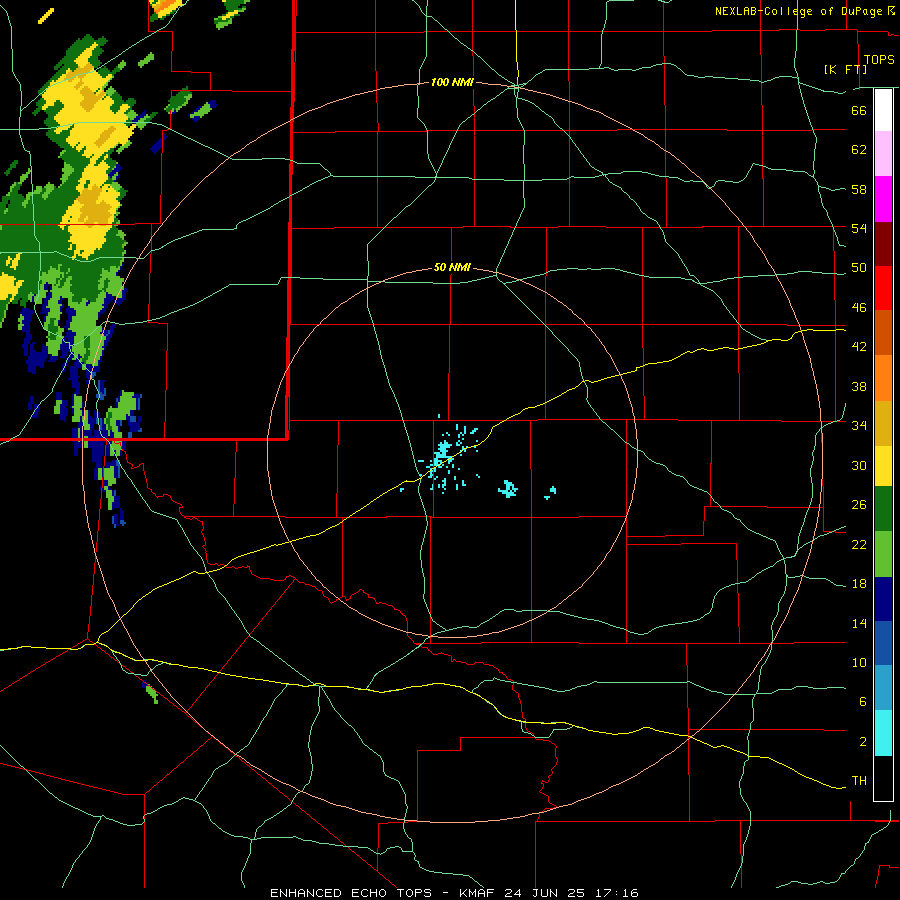This screenshot has height=900, width=900.
Task: Click the 'TOPS' legend title
Action: [x=879, y=60]
